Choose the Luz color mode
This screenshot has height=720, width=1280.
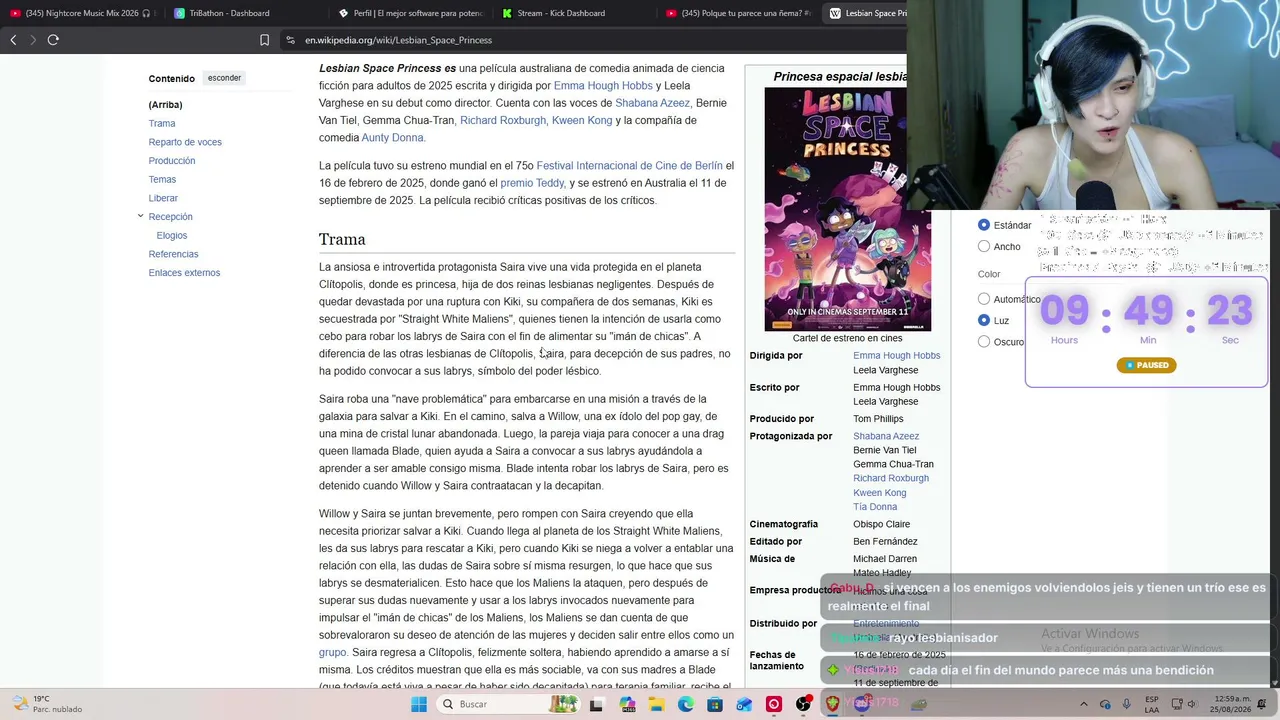(x=984, y=320)
